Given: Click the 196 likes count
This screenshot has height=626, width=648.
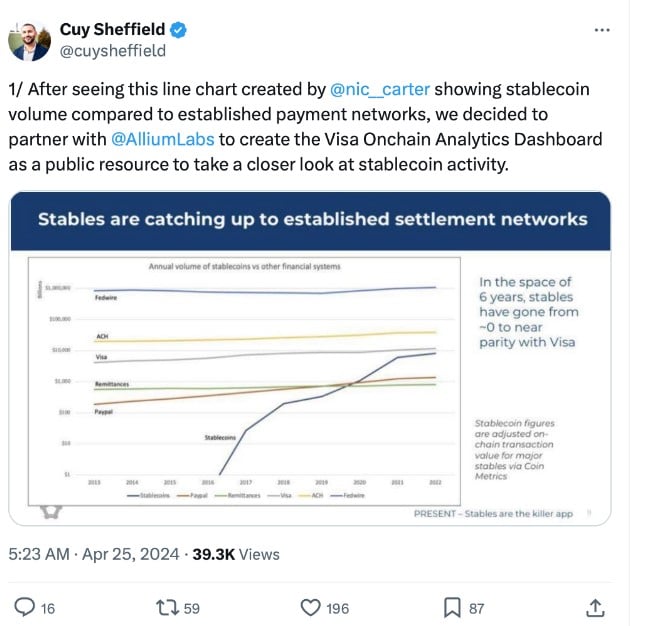Looking at the screenshot, I should 338,608.
